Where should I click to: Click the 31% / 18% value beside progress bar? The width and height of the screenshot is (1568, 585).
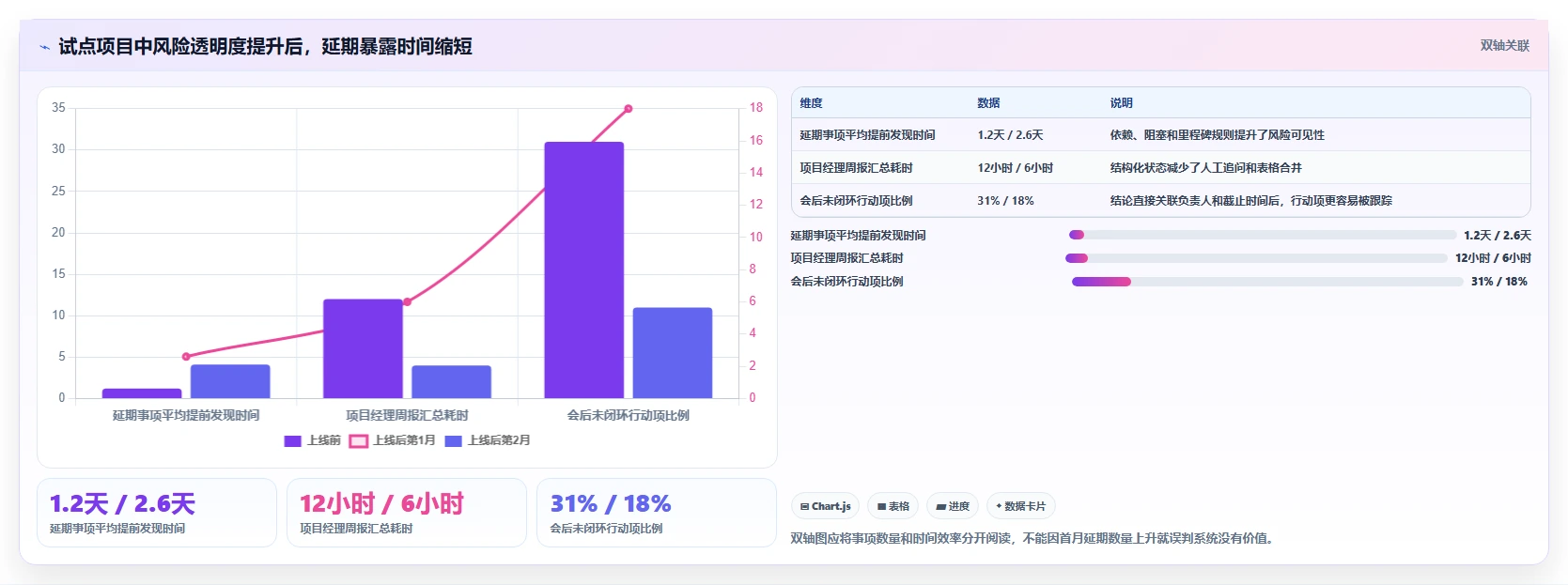point(1499,282)
